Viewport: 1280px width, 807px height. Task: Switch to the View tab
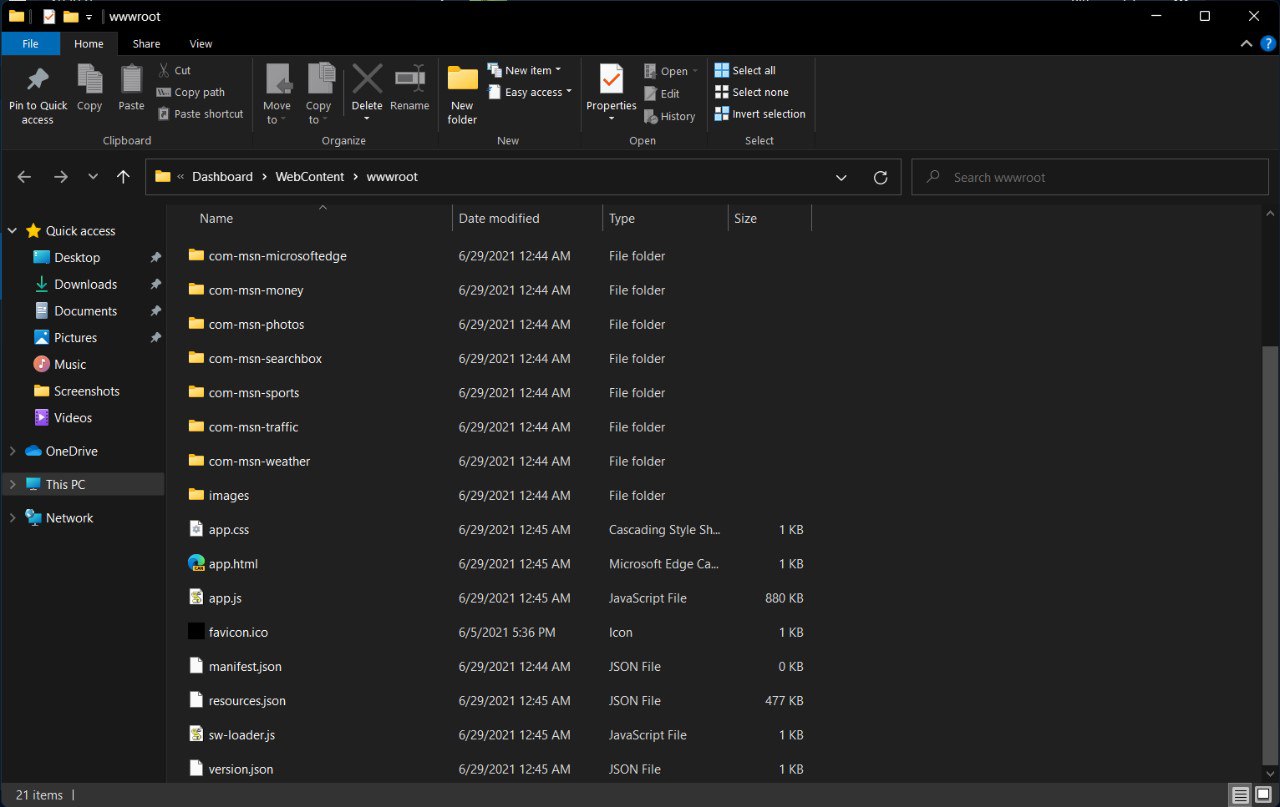pos(201,44)
